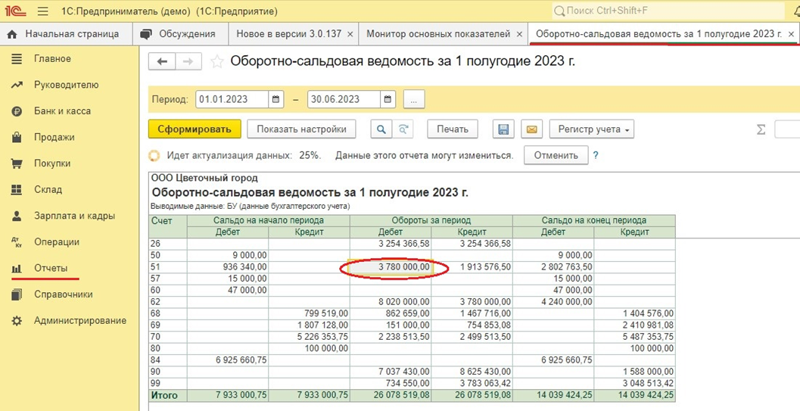Viewport: 800px width, 411px height.
Task: Click the home icon on Начальная страница tab
Action: tap(14, 34)
